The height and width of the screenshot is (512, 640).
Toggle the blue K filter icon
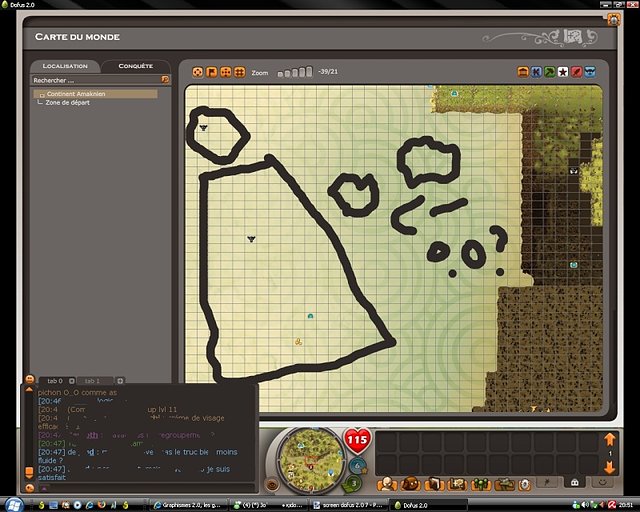click(x=536, y=72)
